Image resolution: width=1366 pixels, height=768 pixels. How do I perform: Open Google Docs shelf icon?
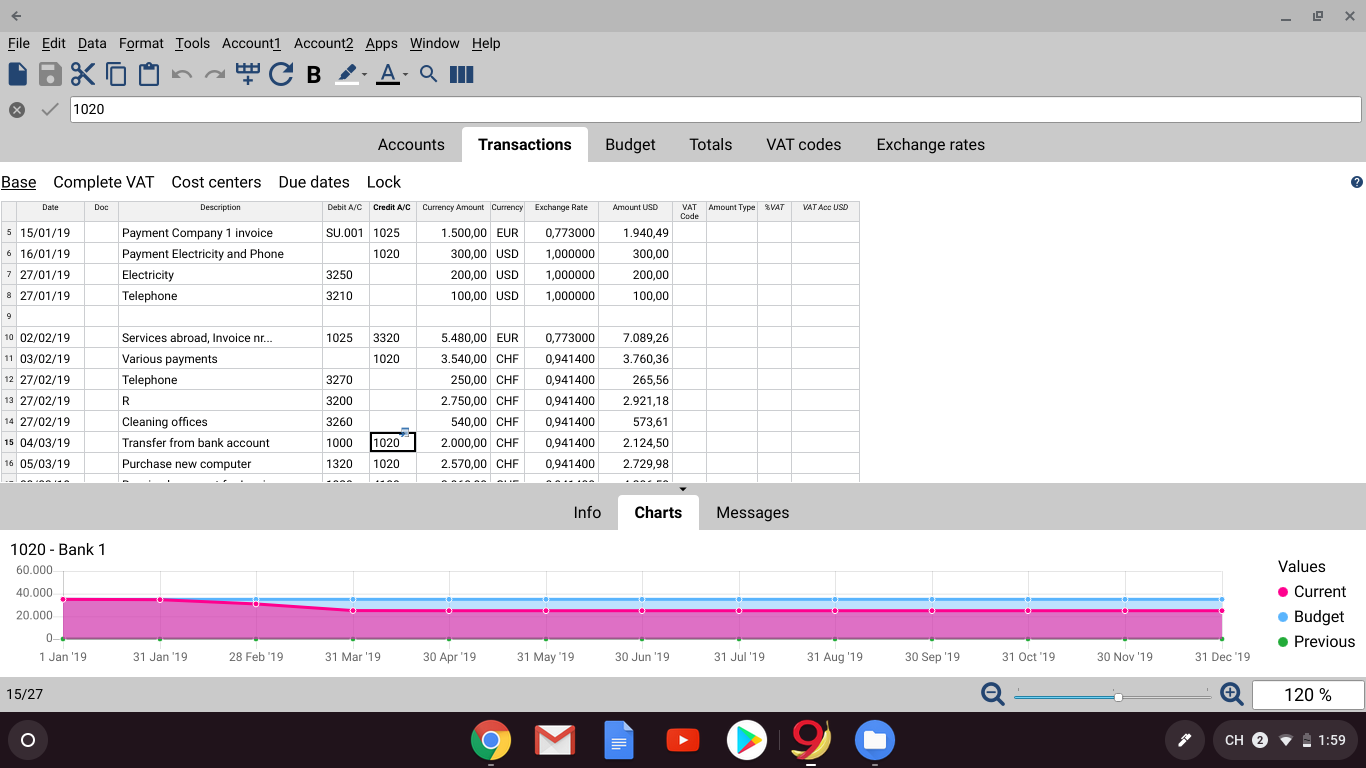tap(619, 741)
